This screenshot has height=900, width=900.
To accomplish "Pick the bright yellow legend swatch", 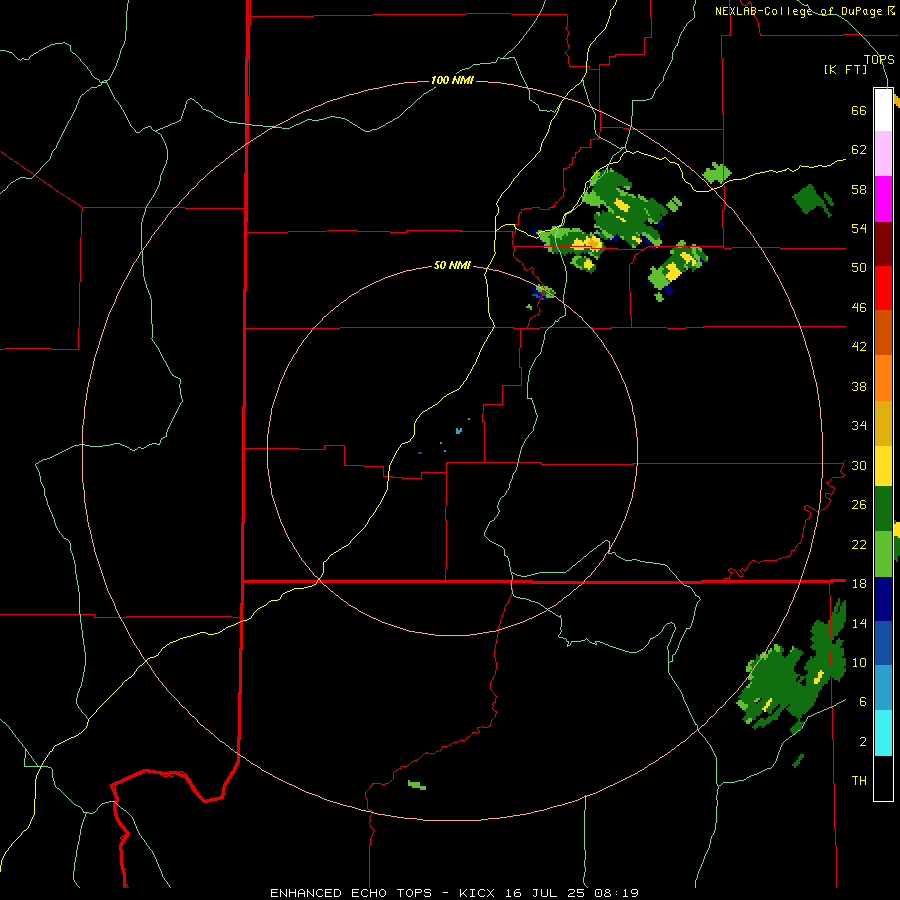I will point(883,466).
